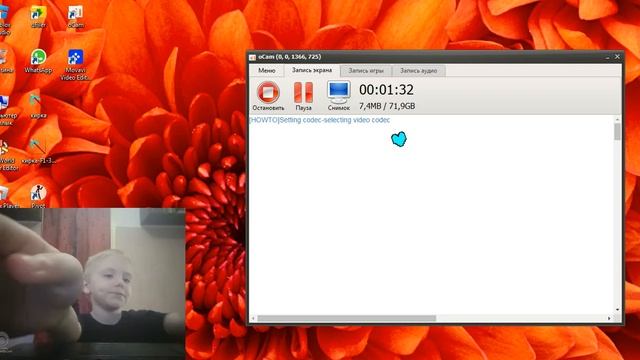The image size is (640, 360).
Task: Switch to the Запись игры tab
Action: 366,71
